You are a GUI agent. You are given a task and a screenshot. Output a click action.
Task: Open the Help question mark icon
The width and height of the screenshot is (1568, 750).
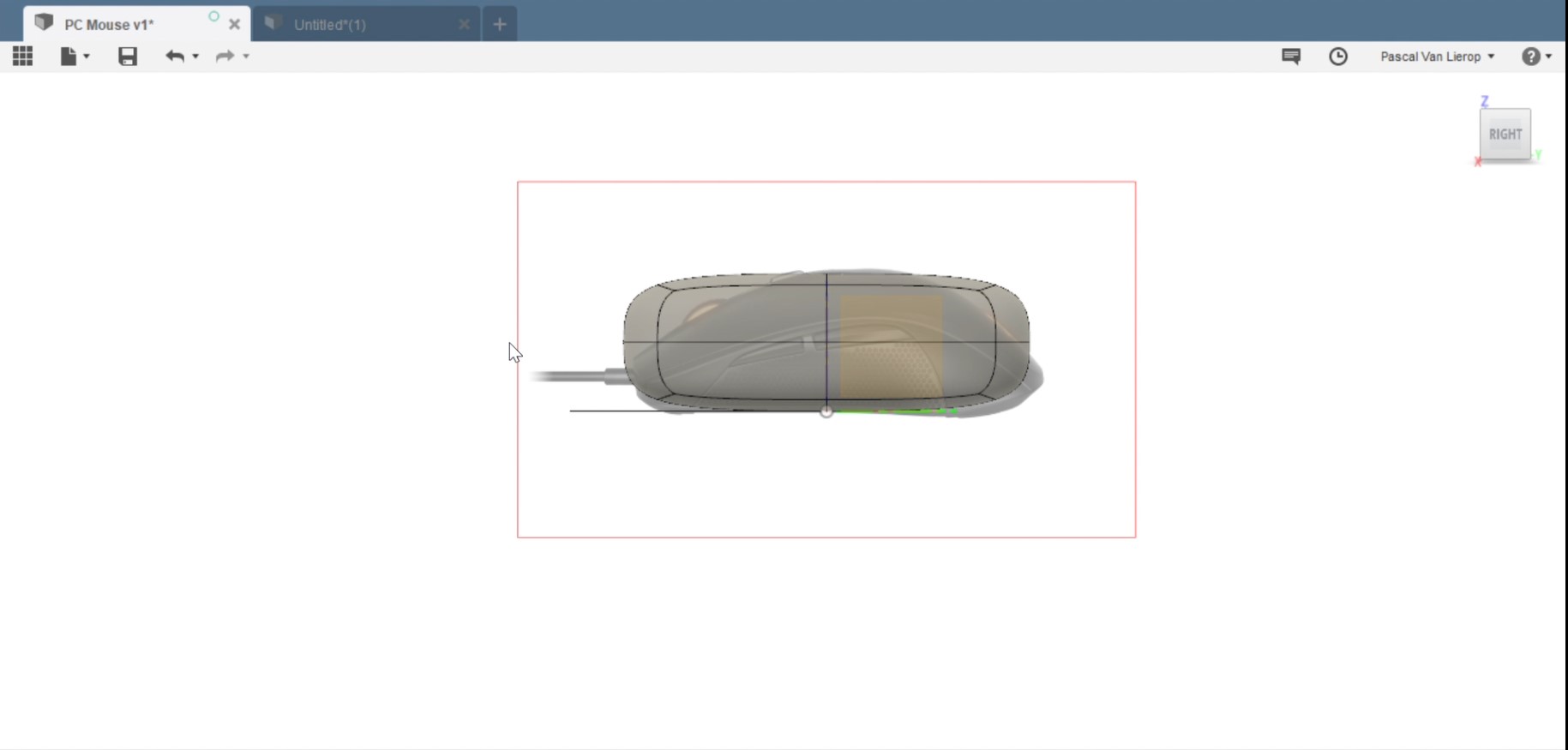pos(1531,57)
